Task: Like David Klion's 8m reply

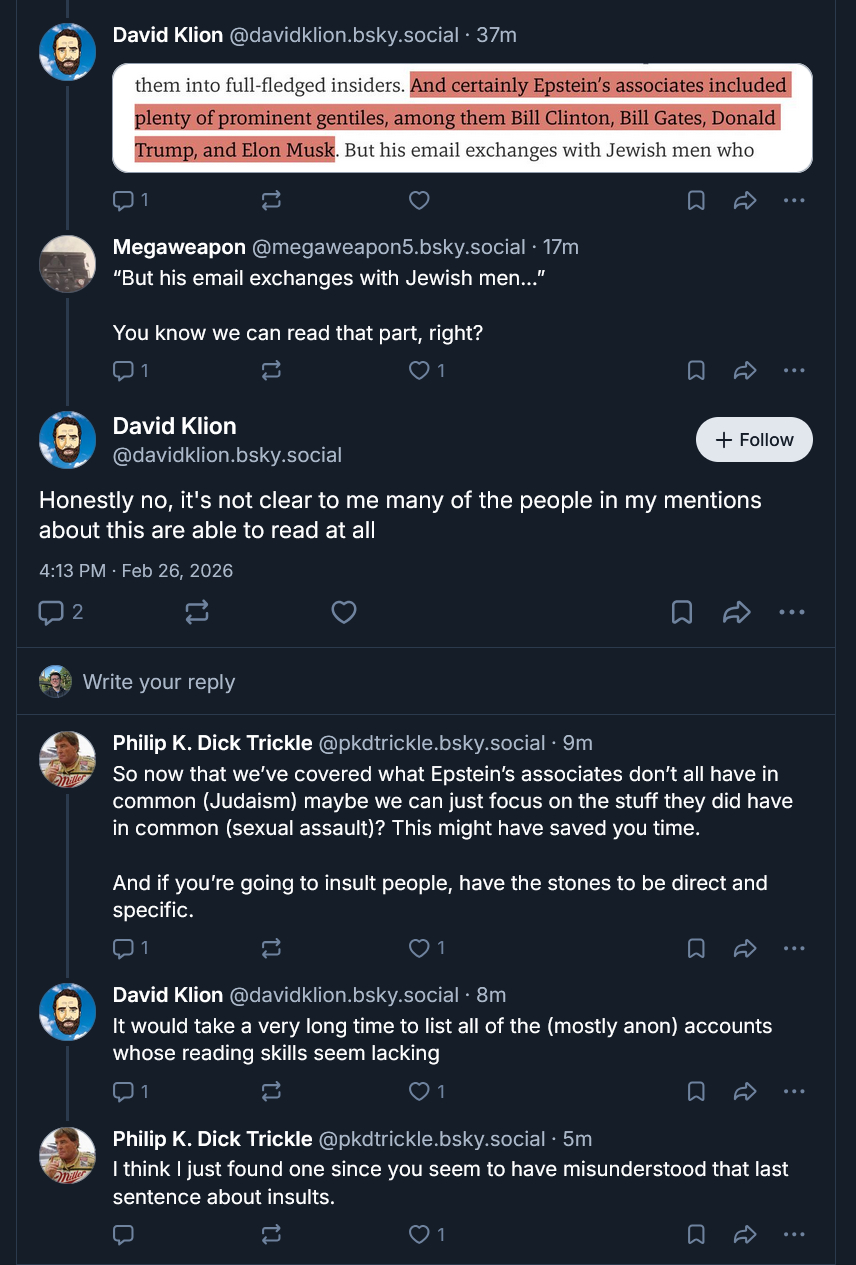Action: click(420, 1091)
